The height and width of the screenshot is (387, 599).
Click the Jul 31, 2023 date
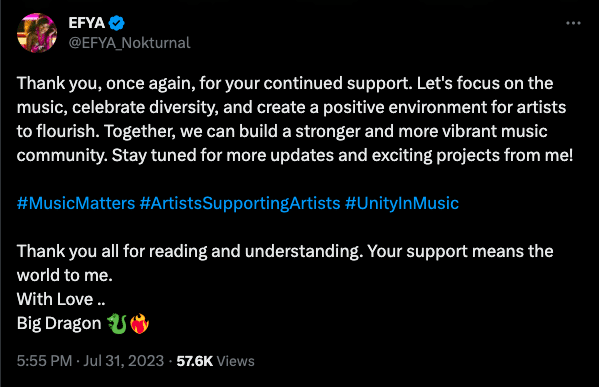coord(123,361)
